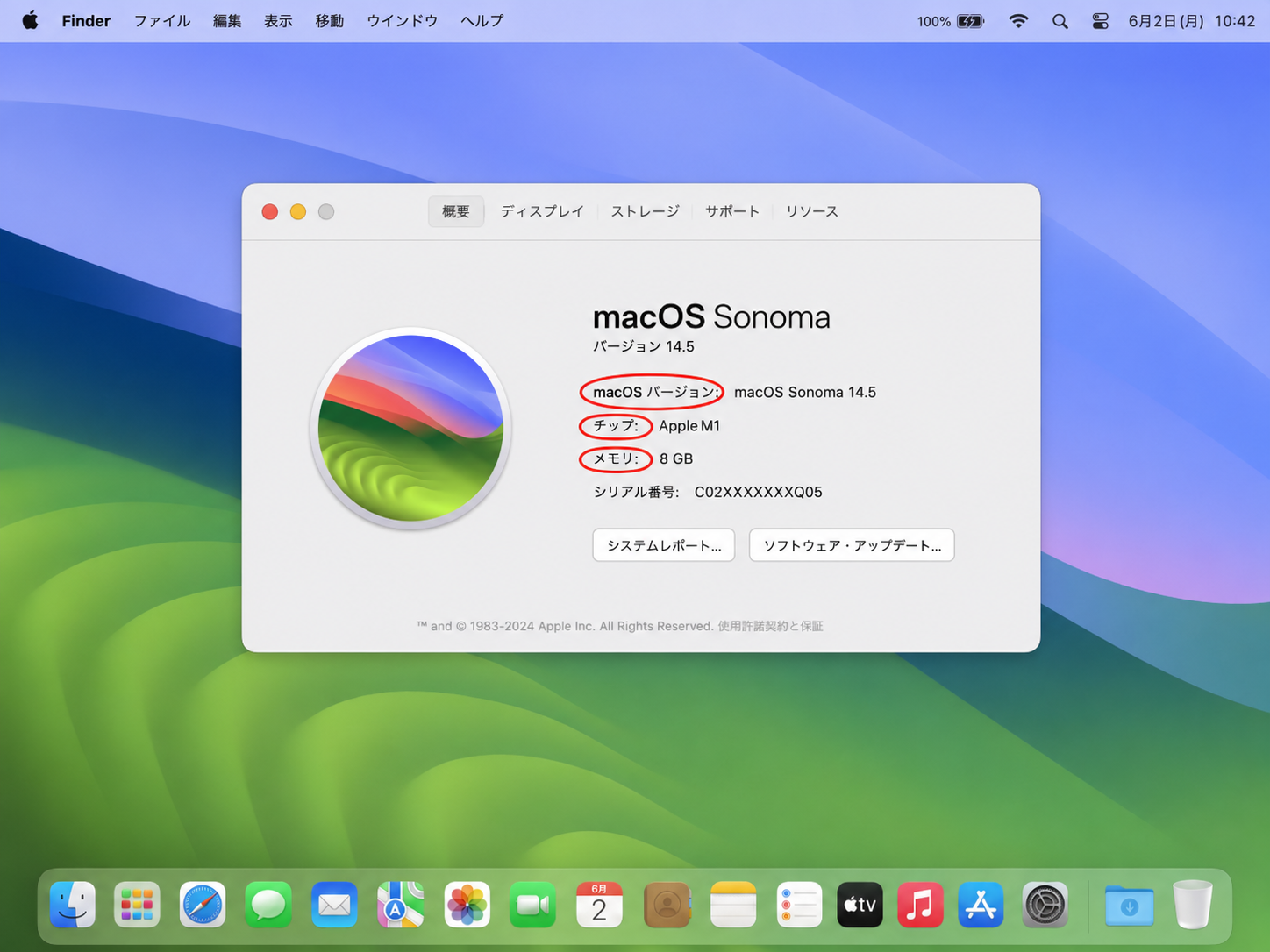Open Spotlight search magnifier
The width and height of the screenshot is (1270, 952).
(x=1060, y=21)
